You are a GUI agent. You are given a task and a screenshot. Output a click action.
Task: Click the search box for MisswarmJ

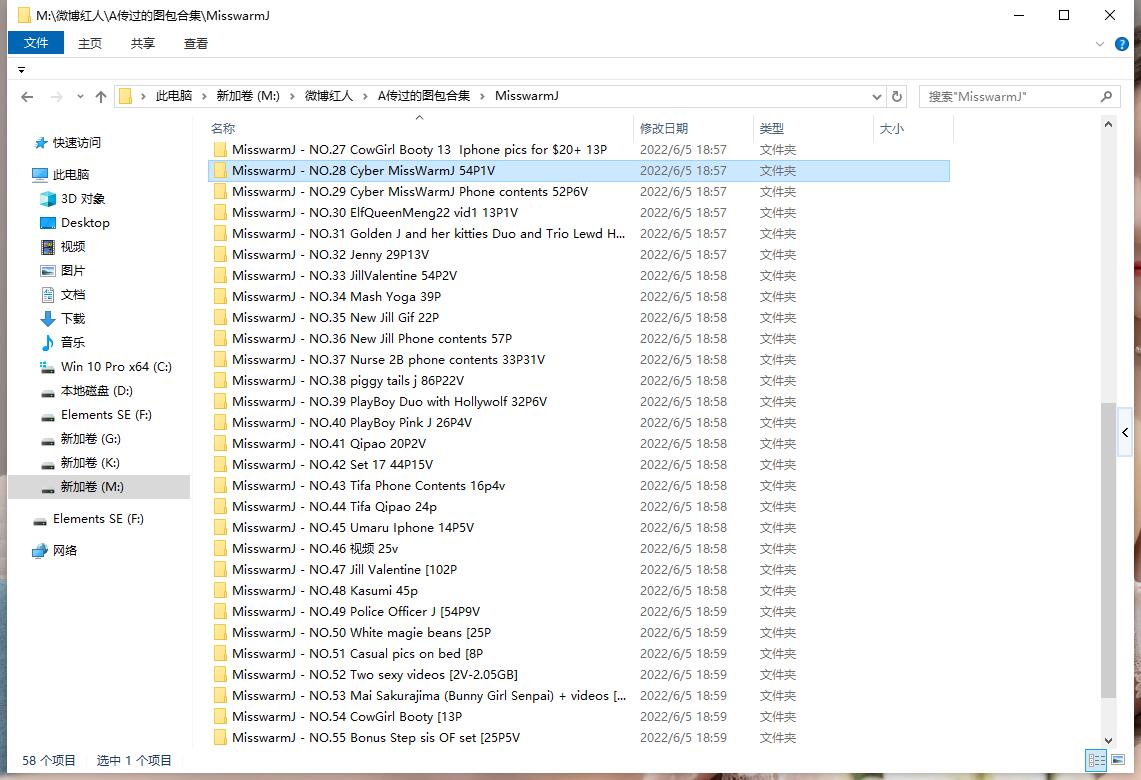pos(1010,97)
